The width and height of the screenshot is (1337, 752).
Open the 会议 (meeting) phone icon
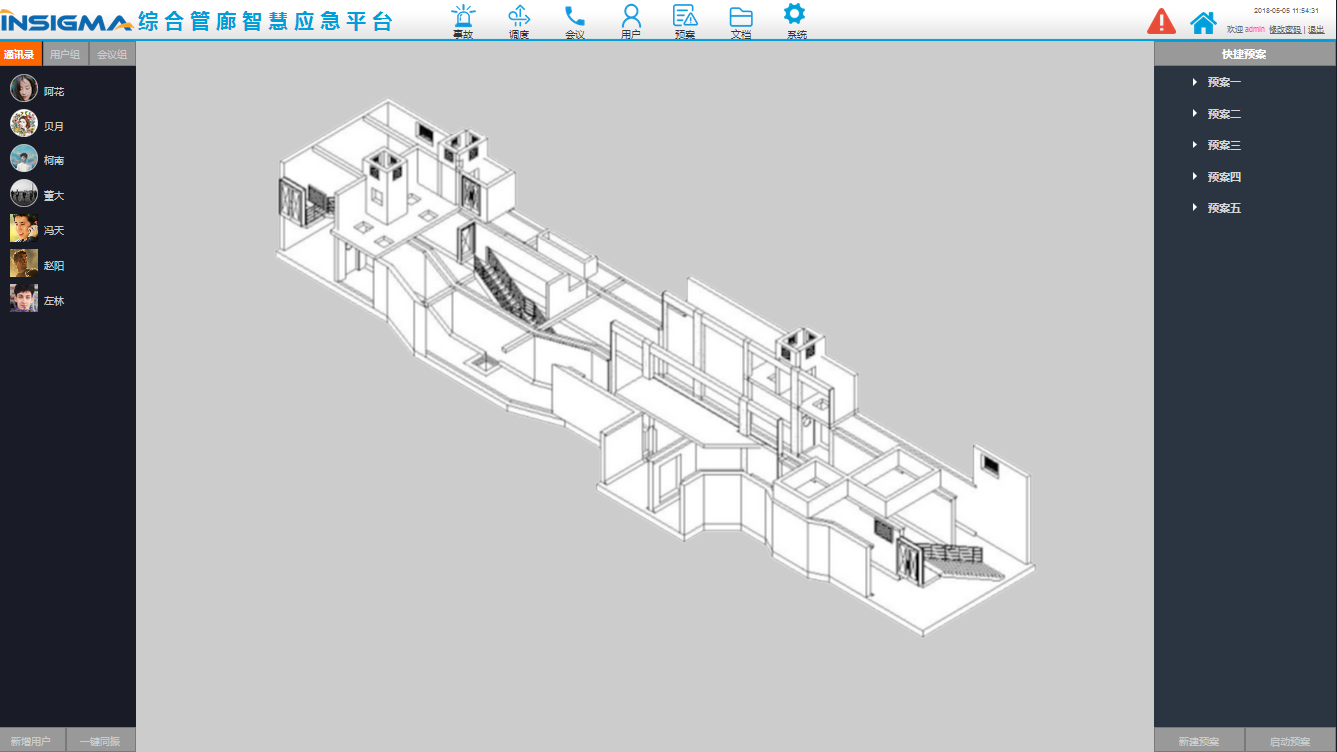(573, 18)
